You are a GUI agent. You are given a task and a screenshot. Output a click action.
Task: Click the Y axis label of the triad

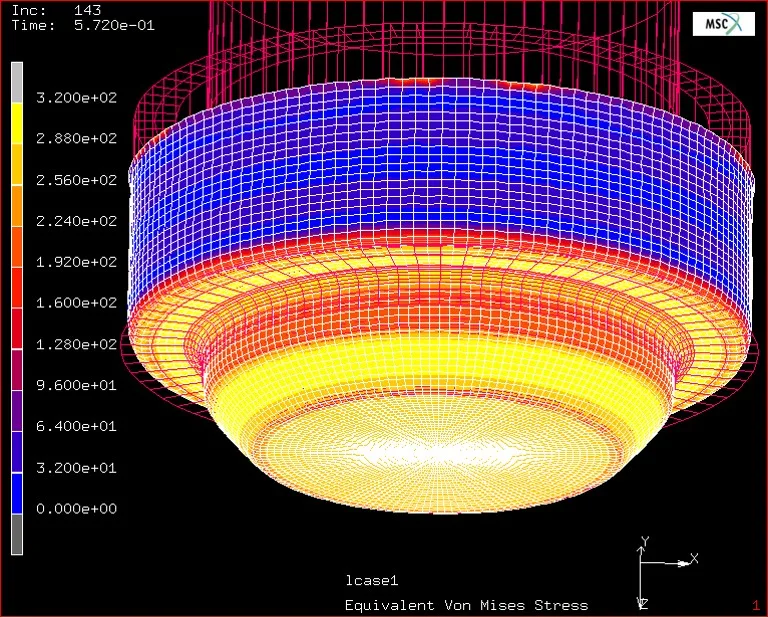pyautogui.click(x=645, y=541)
